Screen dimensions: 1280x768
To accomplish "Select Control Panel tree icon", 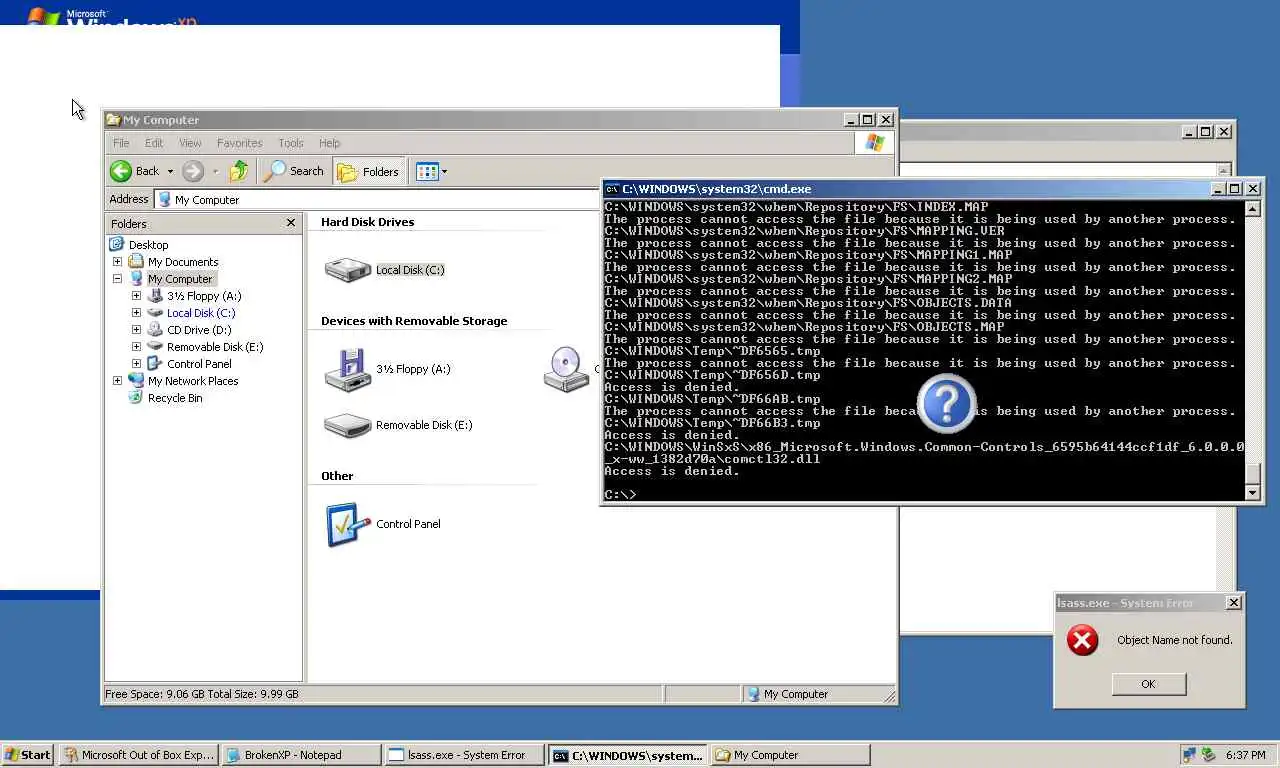I will tap(154, 364).
